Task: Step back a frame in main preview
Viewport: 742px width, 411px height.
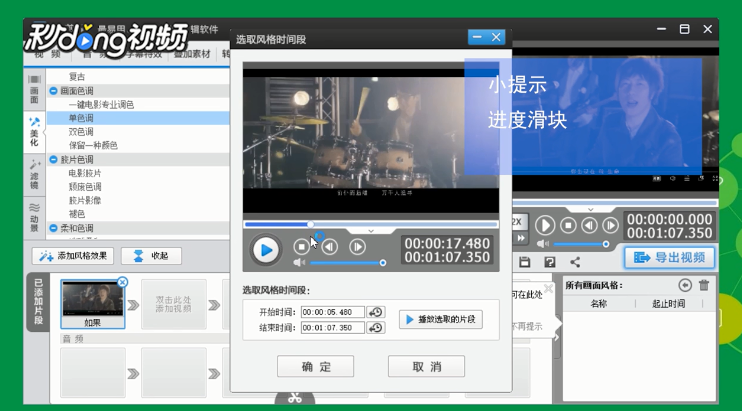Action: point(589,226)
